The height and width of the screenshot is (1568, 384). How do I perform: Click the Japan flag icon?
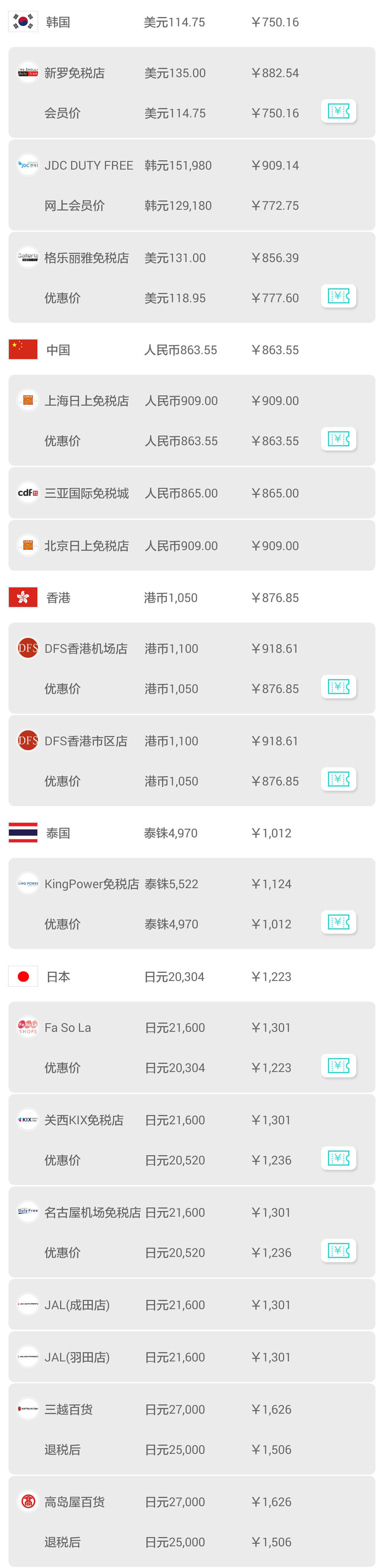tap(23, 975)
